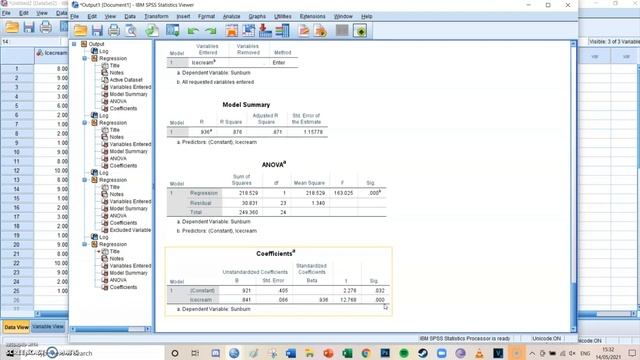Screen dimensions: 640x360
Task: Click the Associate Autoscript icon
Action: pyautogui.click(x=321, y=31)
